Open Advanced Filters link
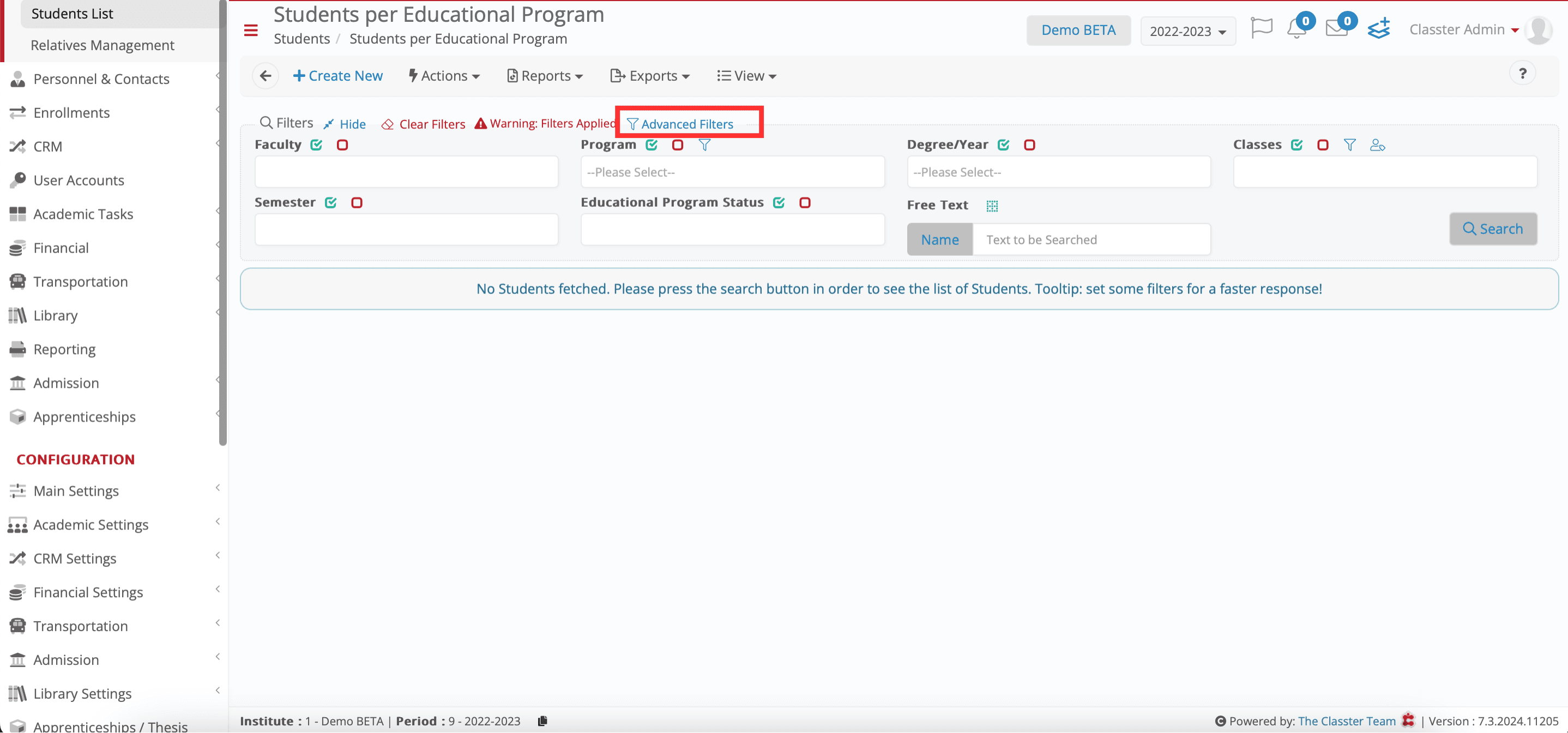The width and height of the screenshot is (1568, 733). pyautogui.click(x=680, y=124)
